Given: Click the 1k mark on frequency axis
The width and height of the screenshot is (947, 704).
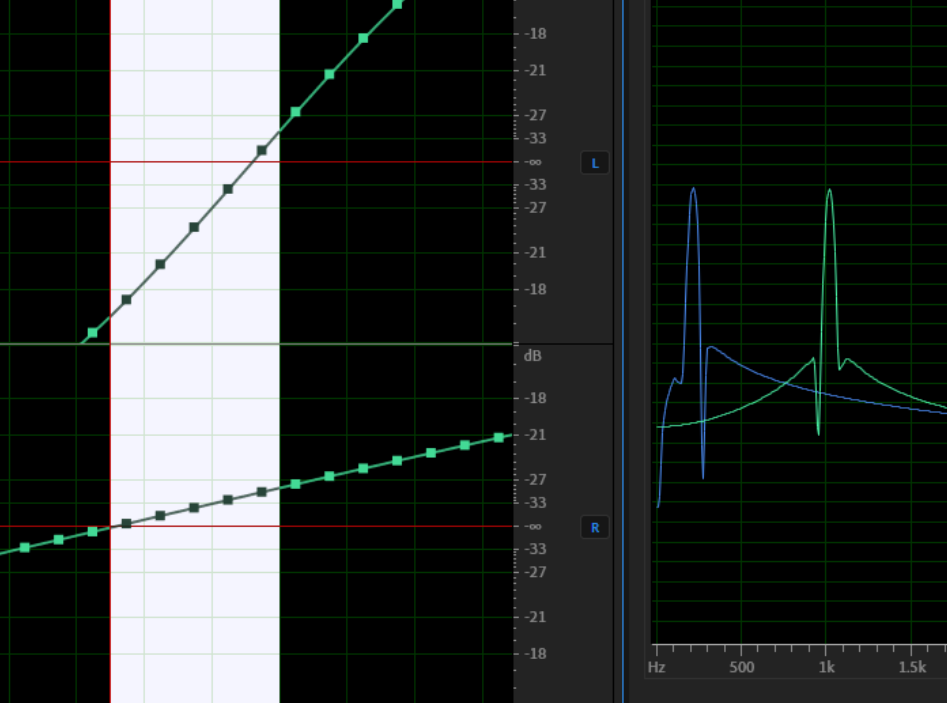Looking at the screenshot, I should [x=826, y=667].
